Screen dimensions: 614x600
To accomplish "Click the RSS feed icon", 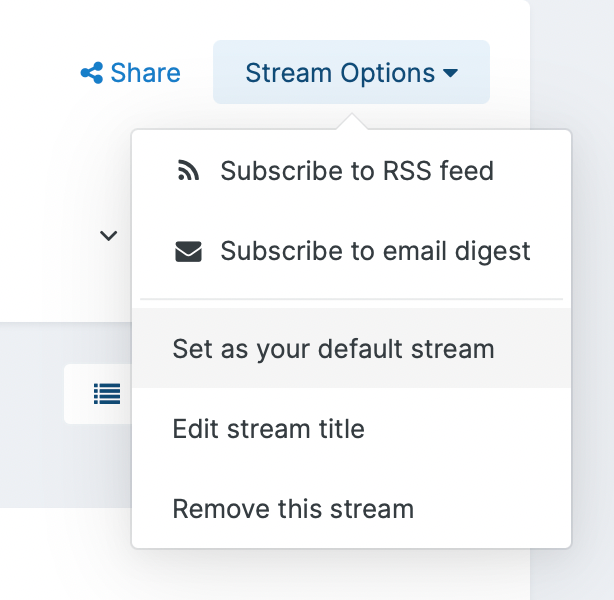I will point(187,171).
